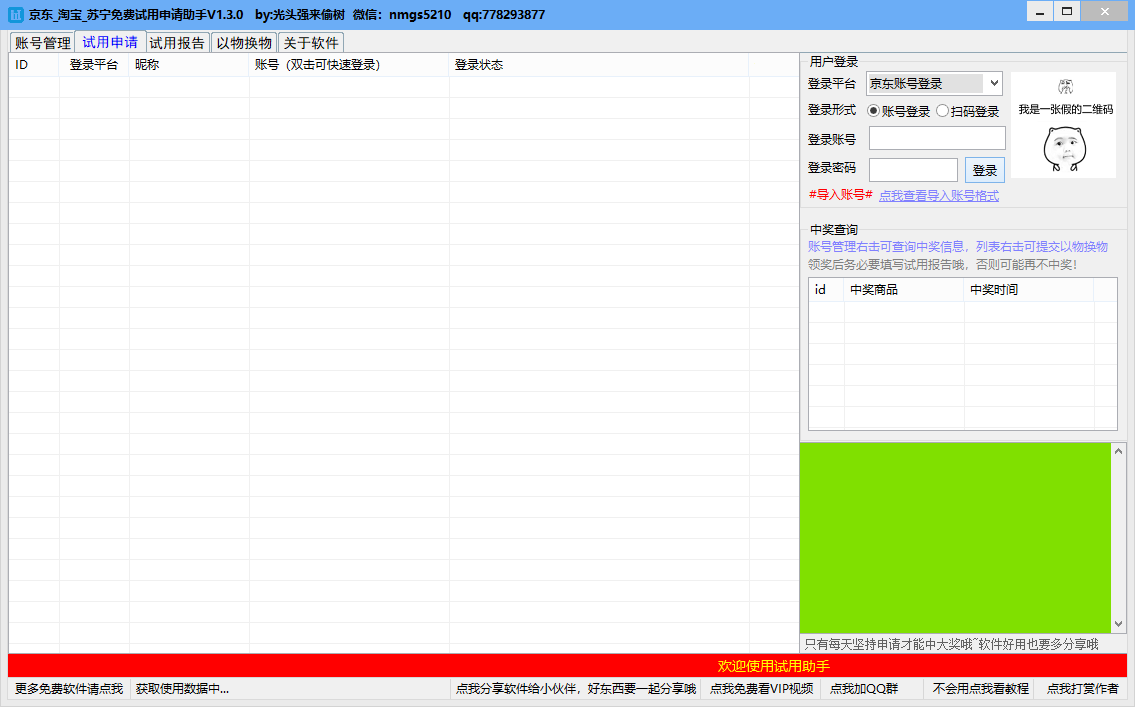The image size is (1135, 707).
Task: Close the application window
Action: 1105,12
